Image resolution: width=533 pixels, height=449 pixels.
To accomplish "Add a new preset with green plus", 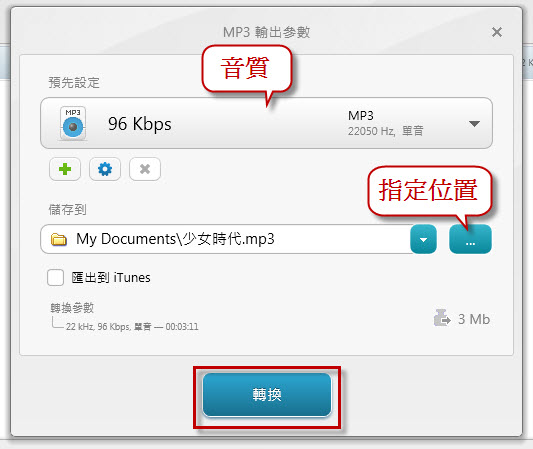I will click(65, 169).
